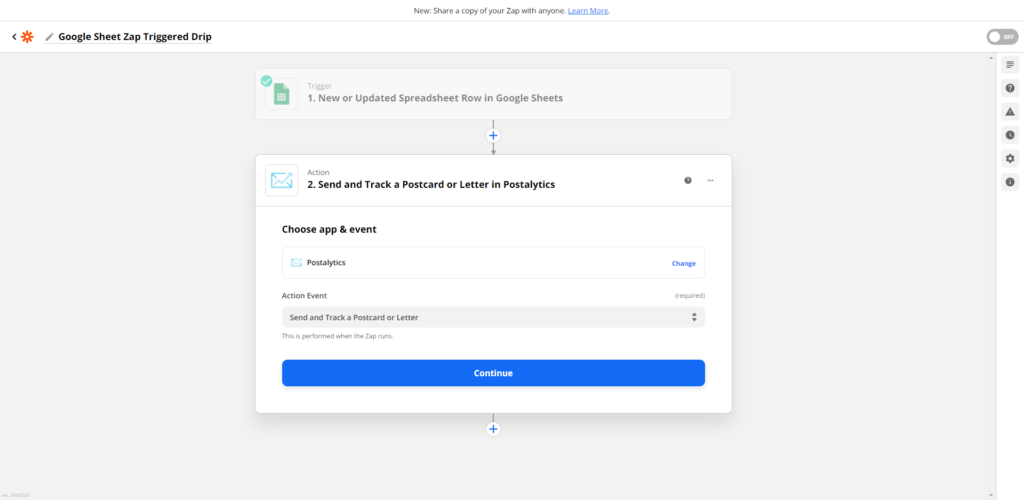This screenshot has width=1024, height=500.
Task: Click the help icon in the action step header
Action: [x=688, y=180]
